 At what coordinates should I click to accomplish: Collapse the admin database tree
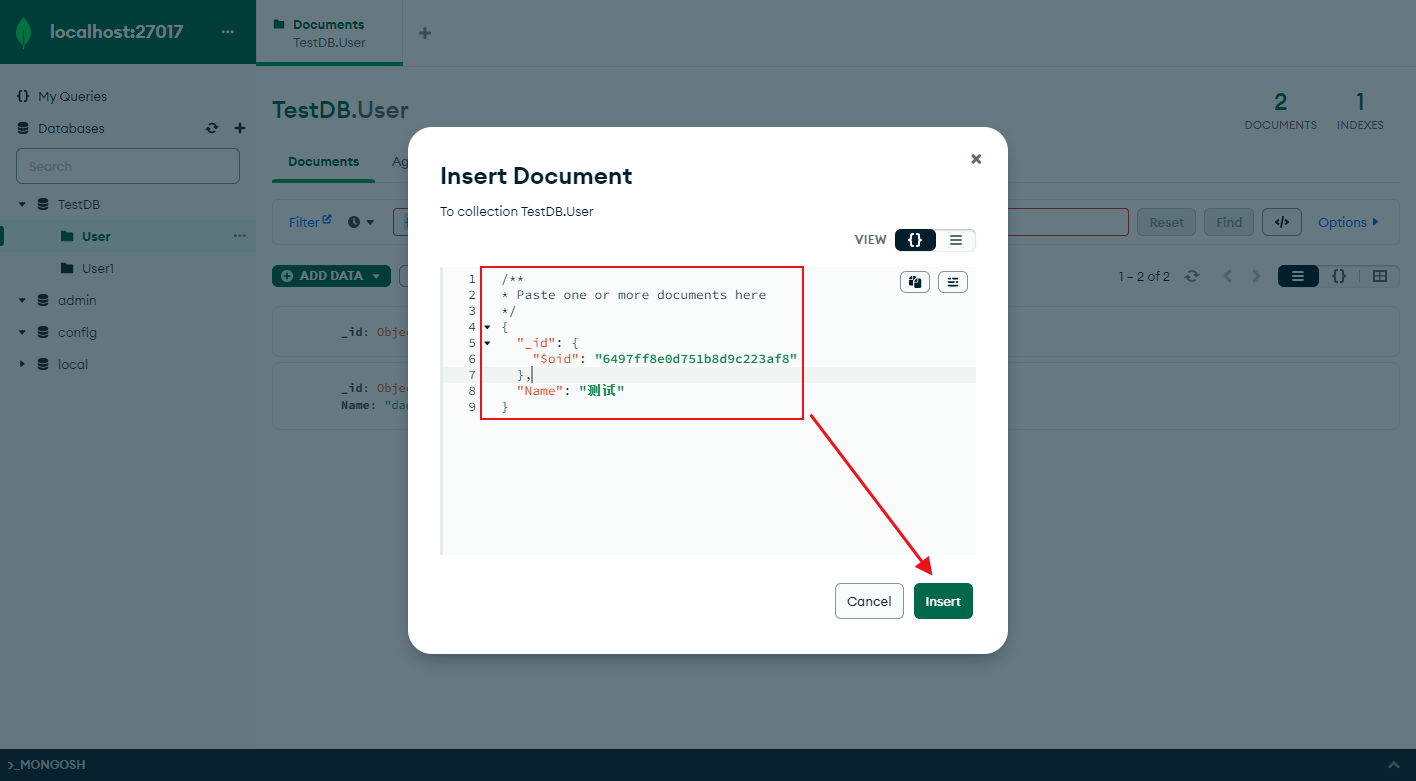(x=22, y=300)
